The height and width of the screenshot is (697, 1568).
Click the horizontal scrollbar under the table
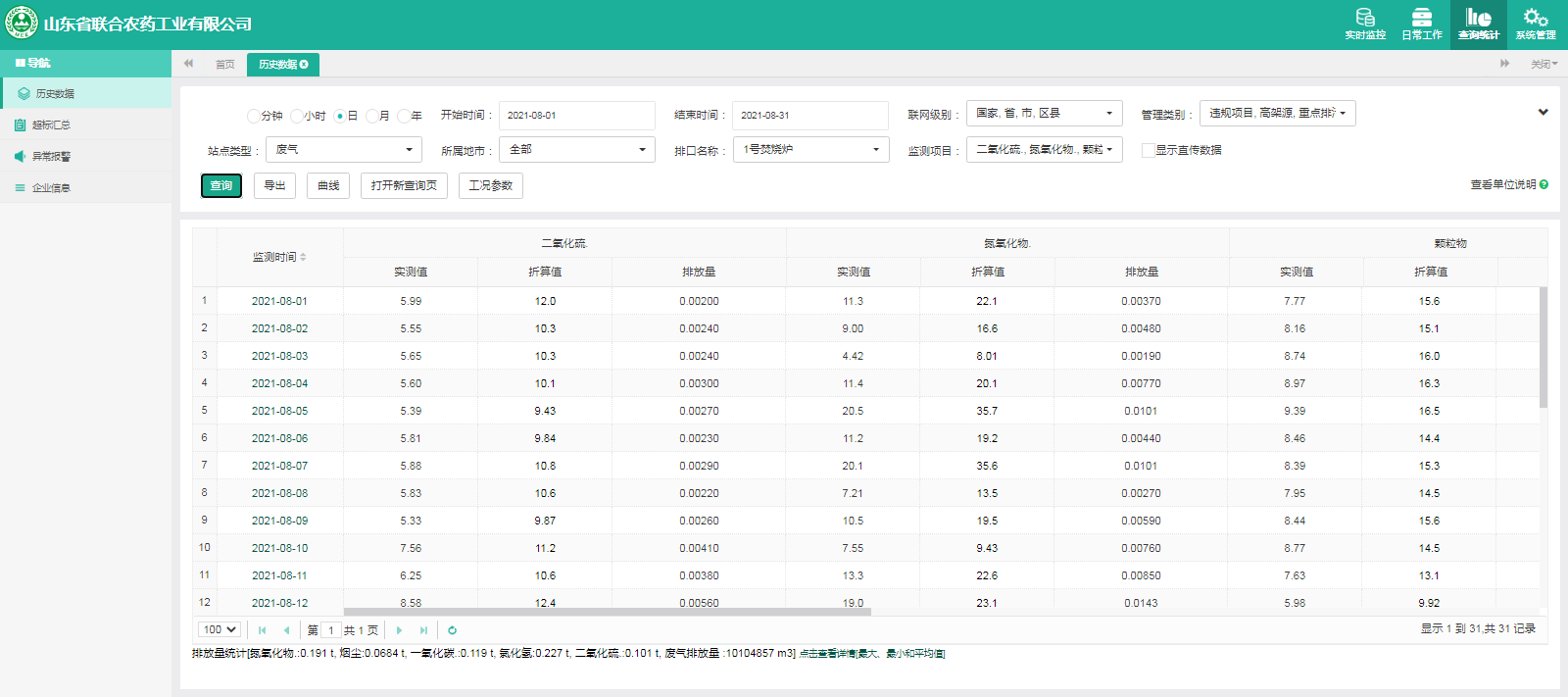point(607,612)
